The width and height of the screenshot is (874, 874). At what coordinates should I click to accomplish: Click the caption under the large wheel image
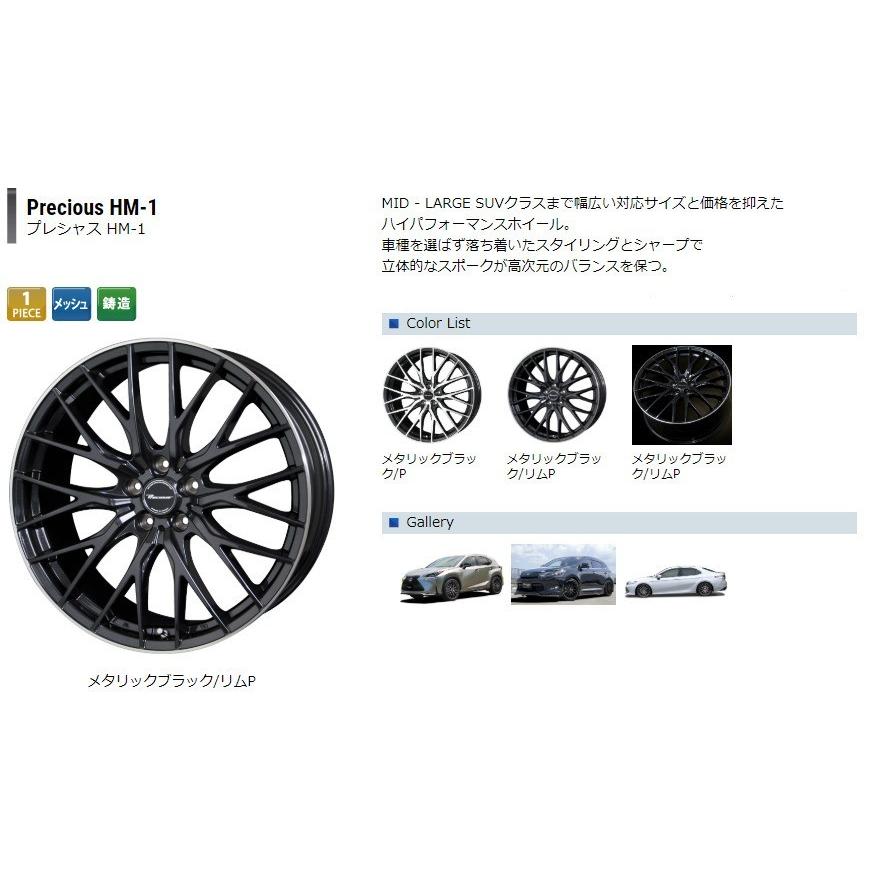click(172, 681)
